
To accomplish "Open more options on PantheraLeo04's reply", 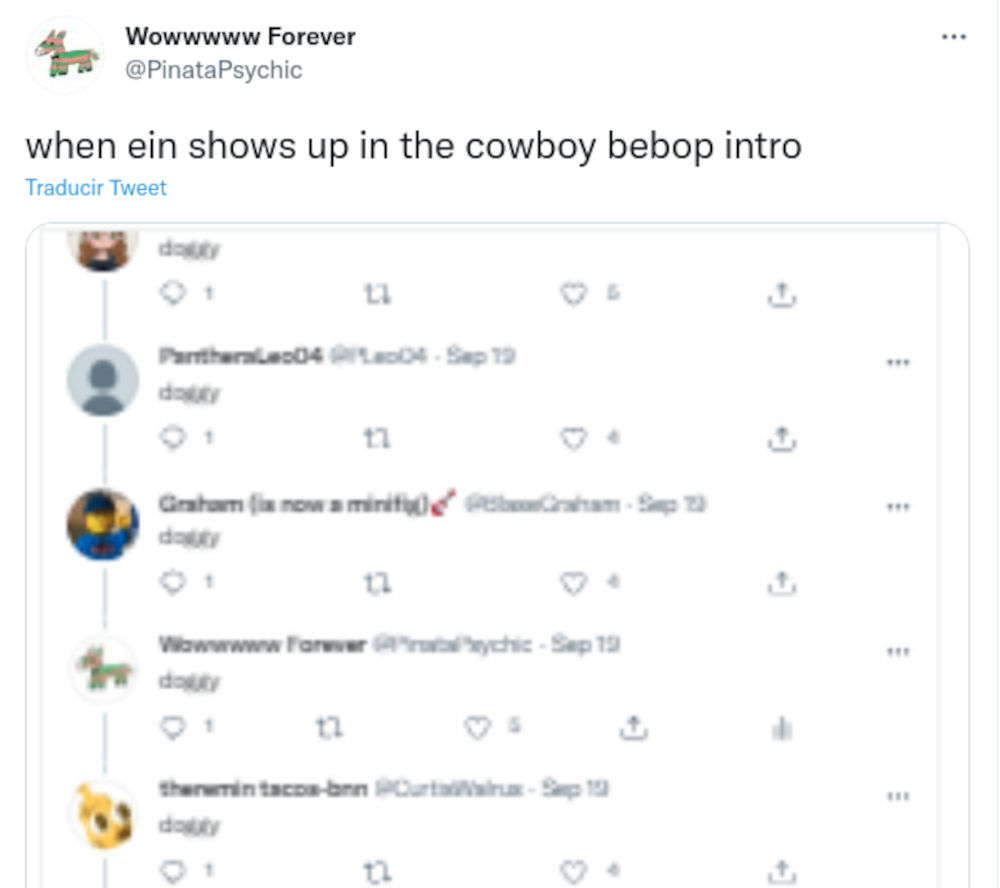I will click(x=897, y=362).
